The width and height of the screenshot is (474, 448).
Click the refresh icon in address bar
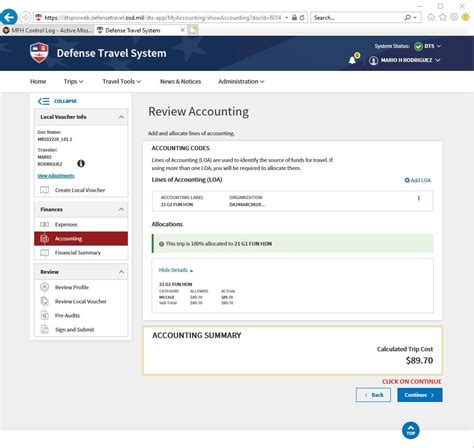(x=302, y=18)
